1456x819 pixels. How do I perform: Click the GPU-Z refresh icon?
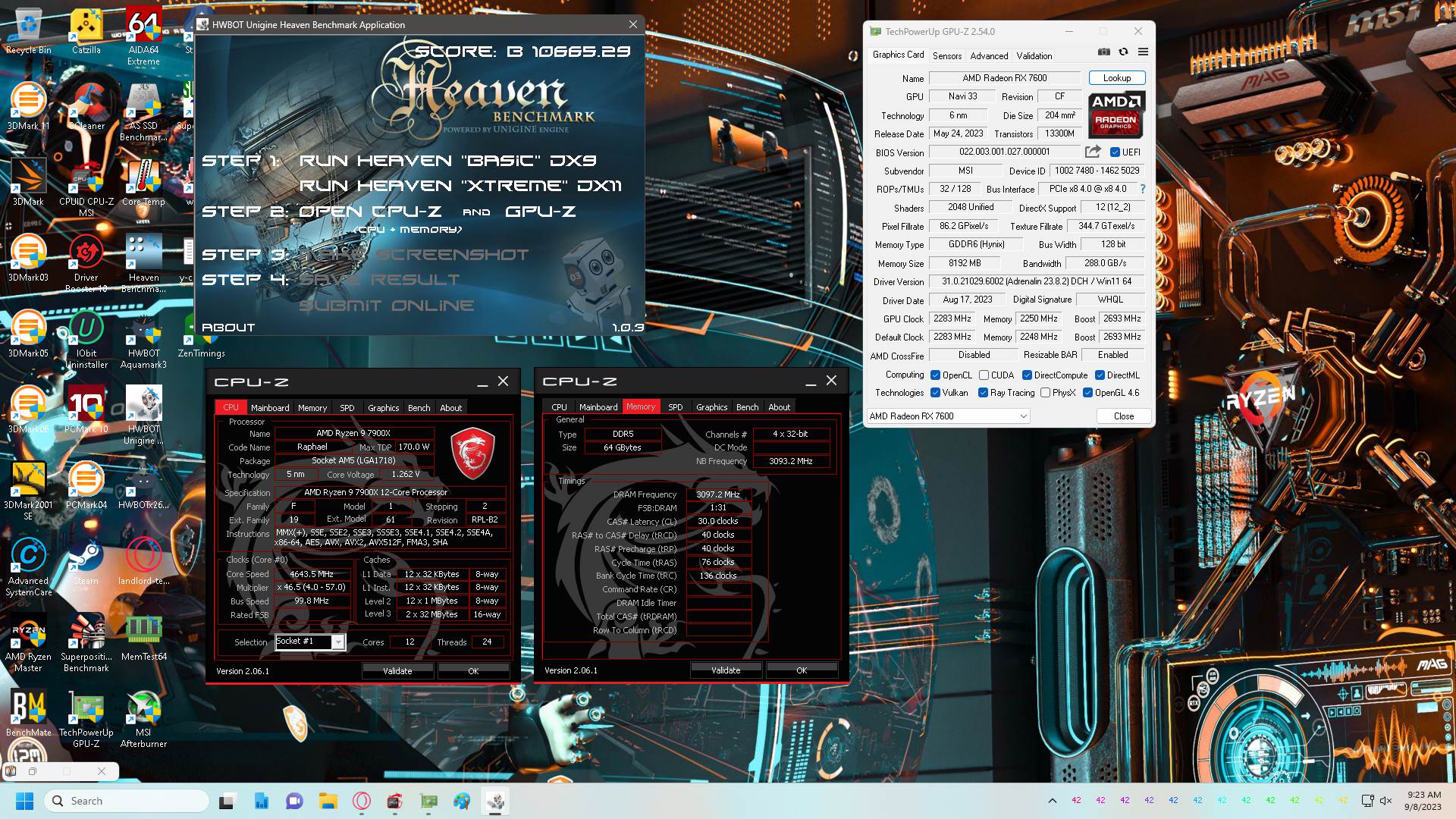(x=1123, y=52)
